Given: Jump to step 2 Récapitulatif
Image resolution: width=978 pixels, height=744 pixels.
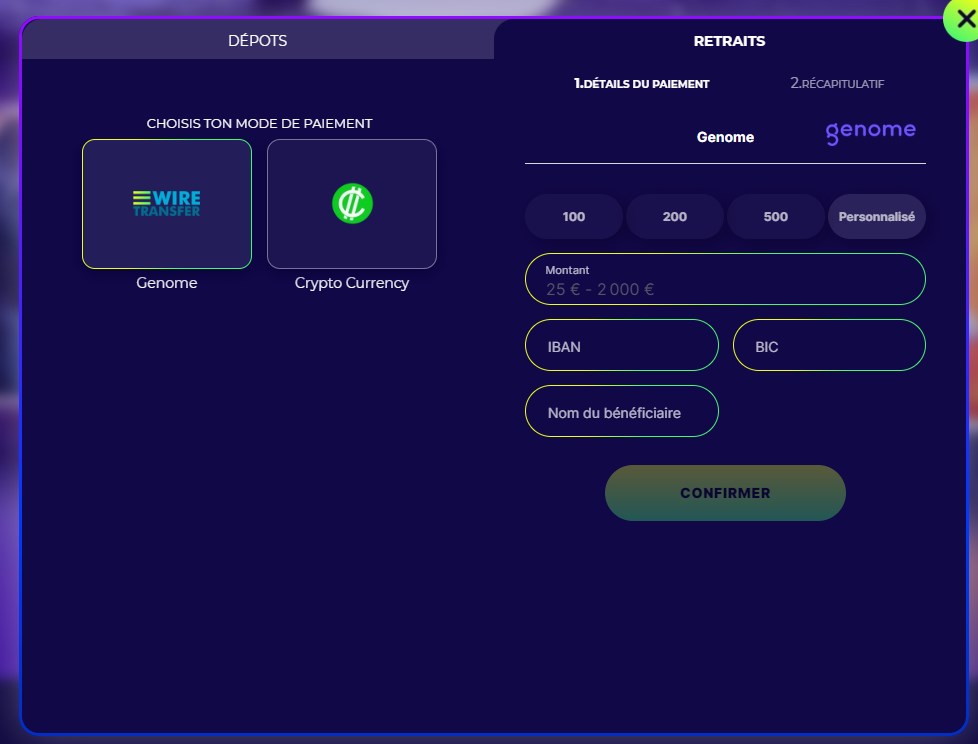Looking at the screenshot, I should click(x=837, y=84).
